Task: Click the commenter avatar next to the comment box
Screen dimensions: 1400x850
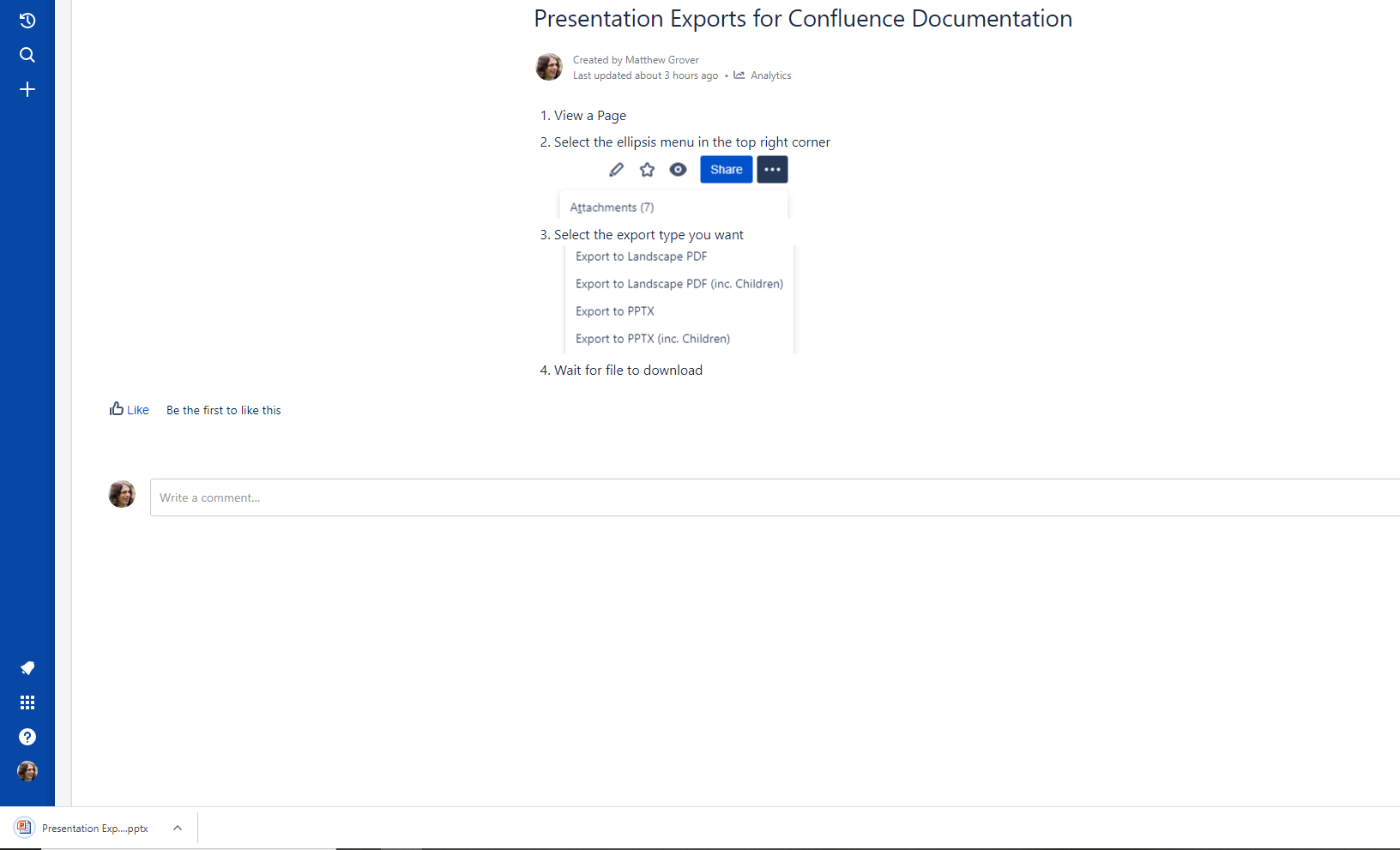Action: coord(122,494)
